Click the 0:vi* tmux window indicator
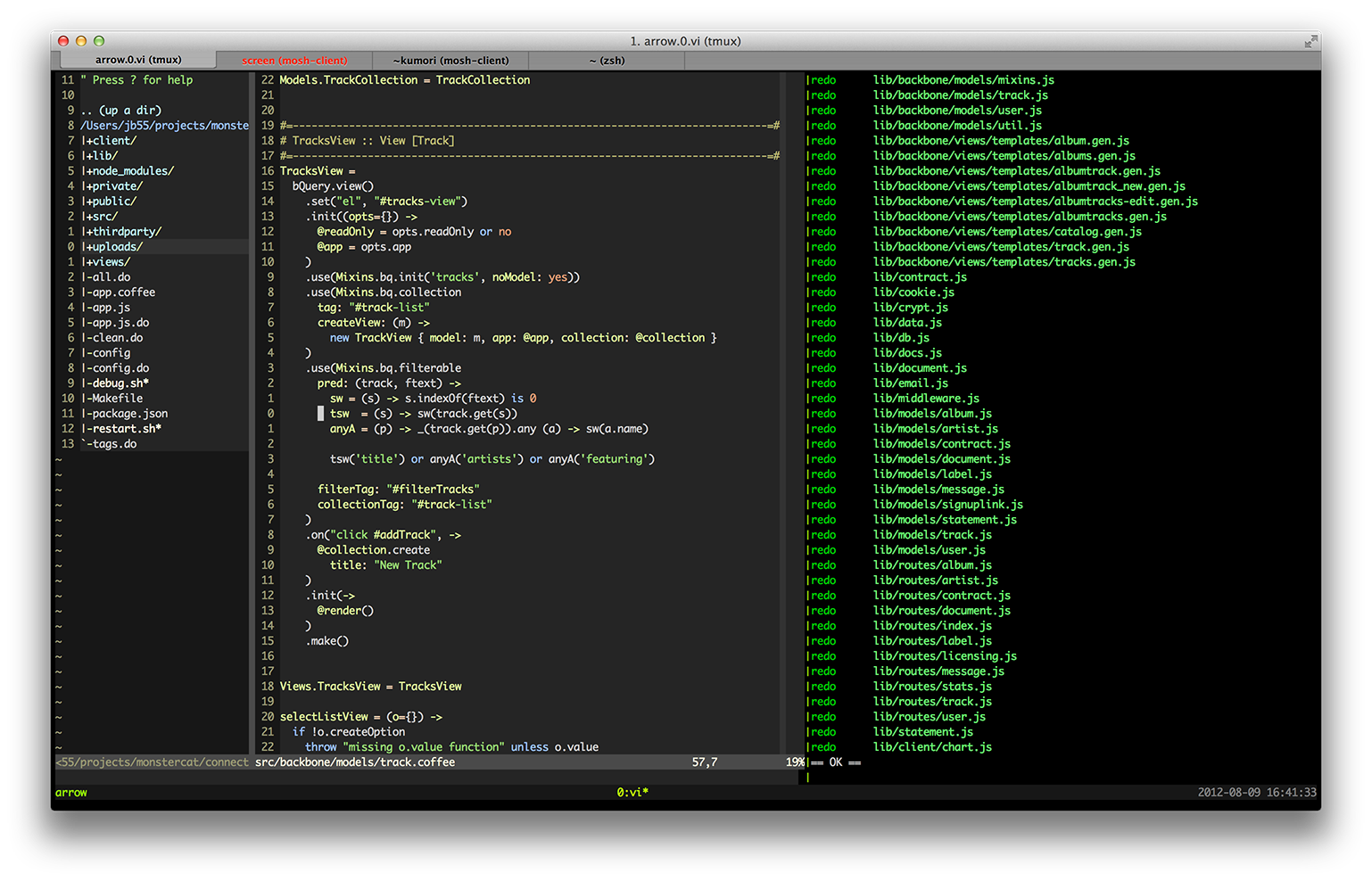This screenshot has width=1372, height=881. tap(632, 793)
